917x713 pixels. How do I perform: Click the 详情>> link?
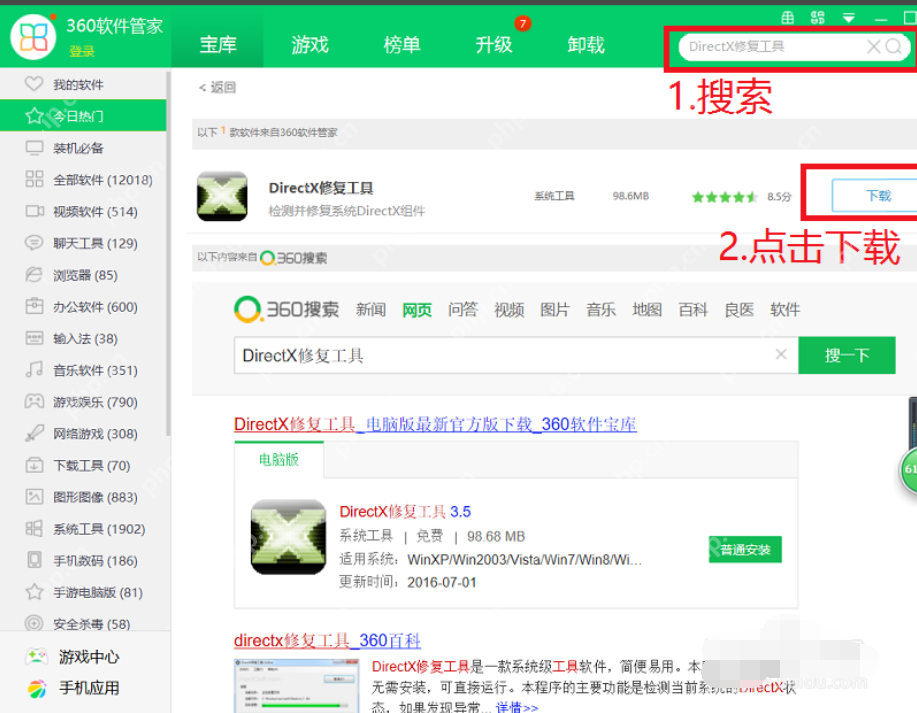click(x=517, y=707)
